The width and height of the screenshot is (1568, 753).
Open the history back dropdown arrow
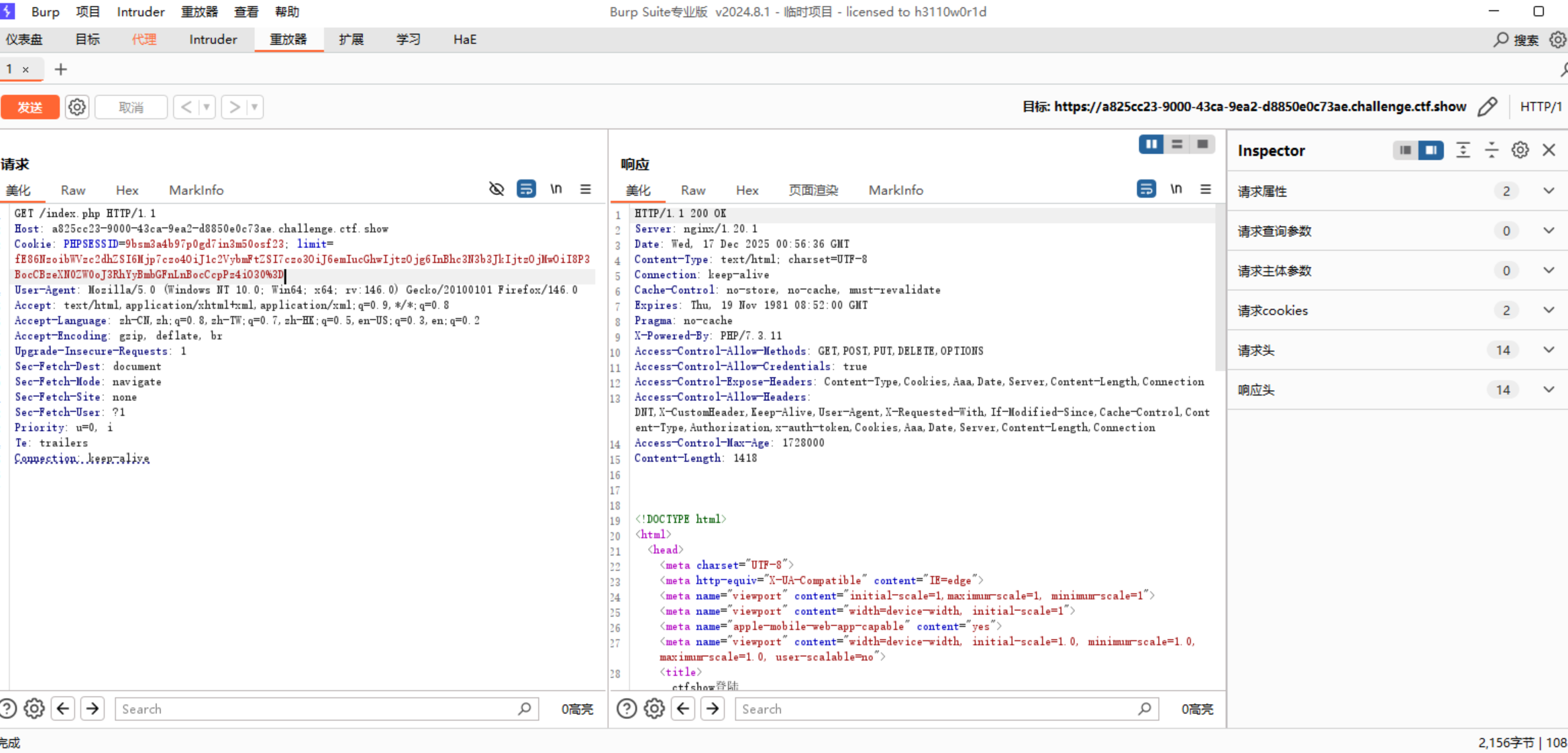click(206, 107)
